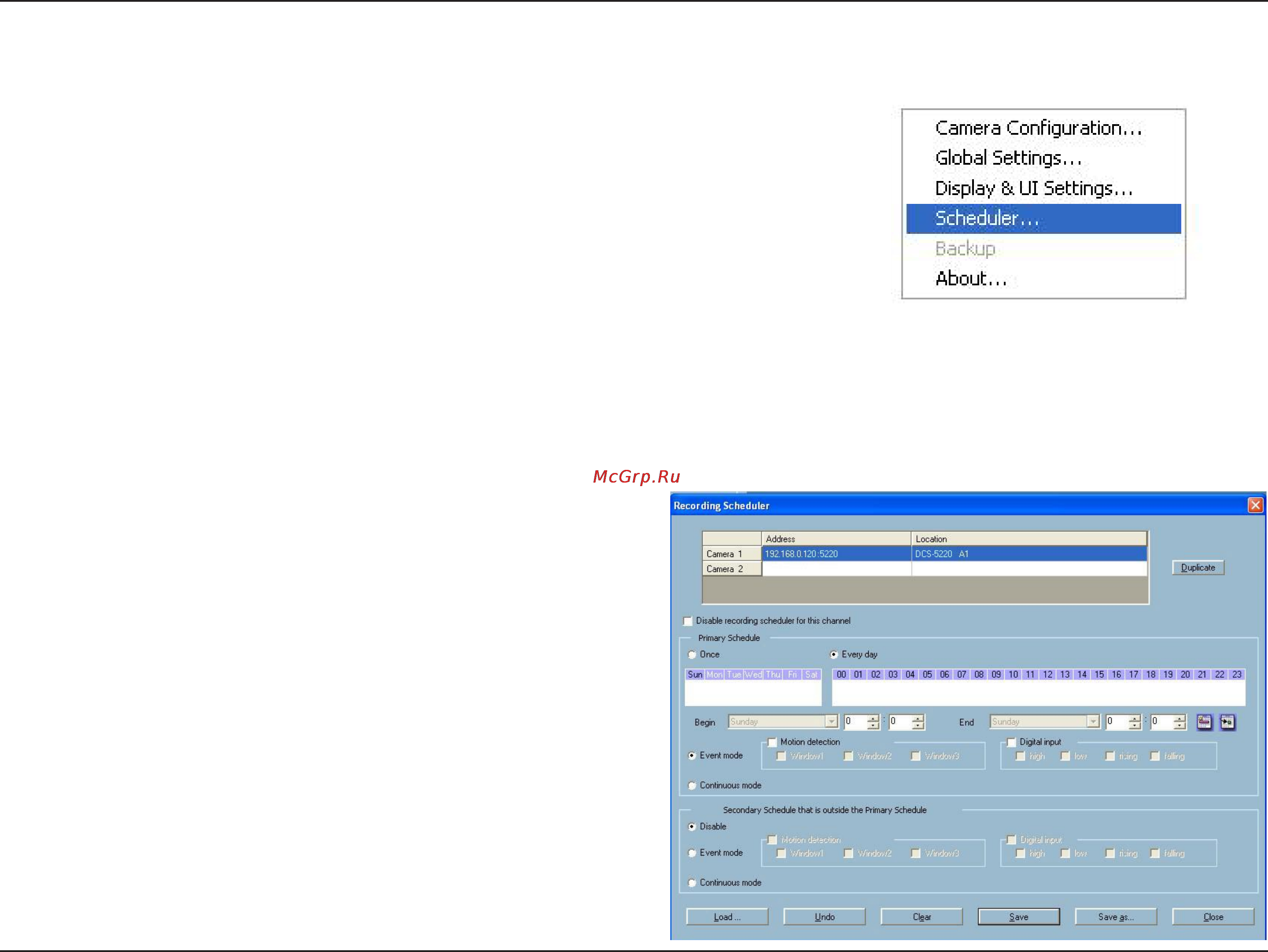Click location cell DCS-5220 A1
The height and width of the screenshot is (952, 1268).
coord(1029,553)
